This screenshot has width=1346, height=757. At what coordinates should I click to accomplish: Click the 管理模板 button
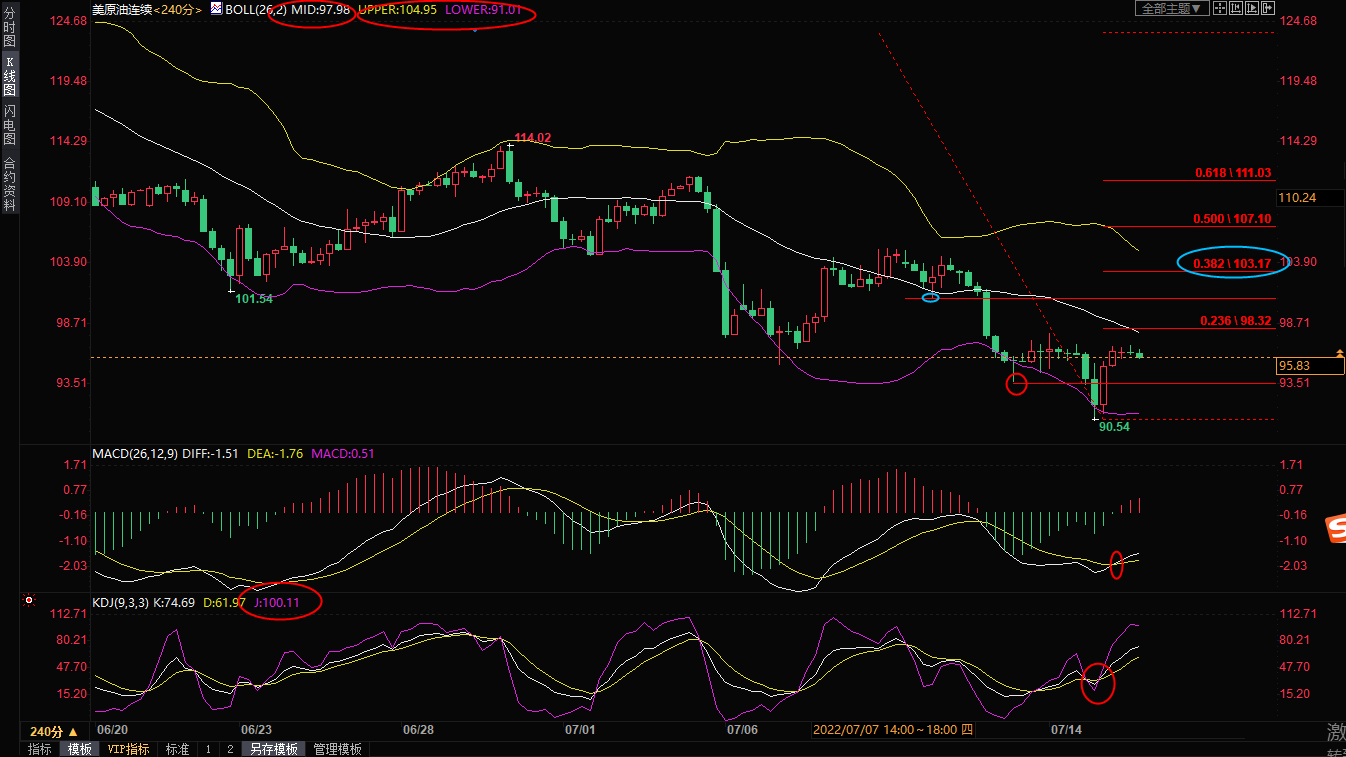point(338,749)
